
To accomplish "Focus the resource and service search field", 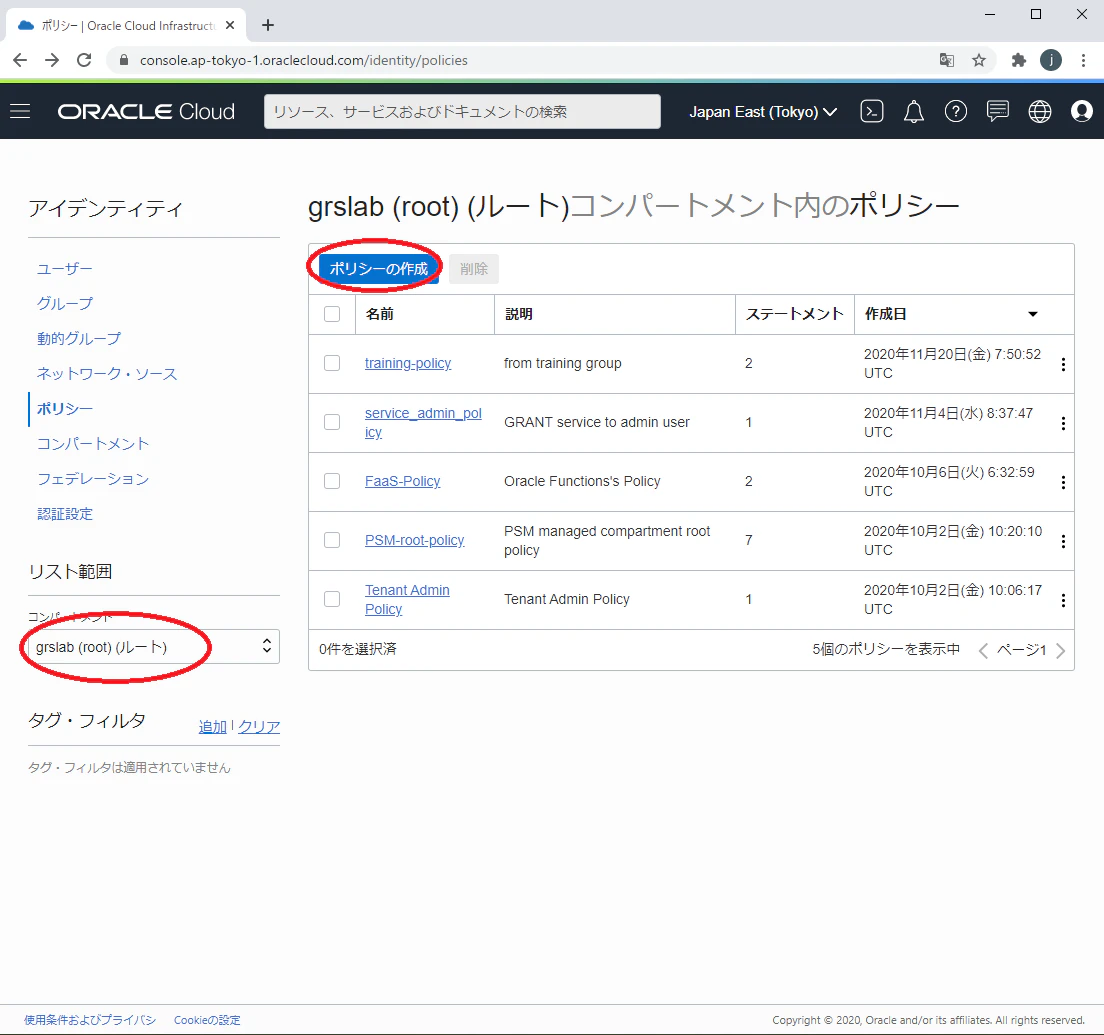I will tap(462, 112).
